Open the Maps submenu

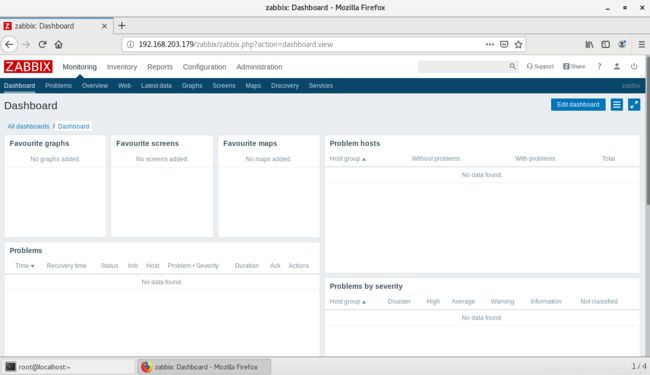point(253,85)
